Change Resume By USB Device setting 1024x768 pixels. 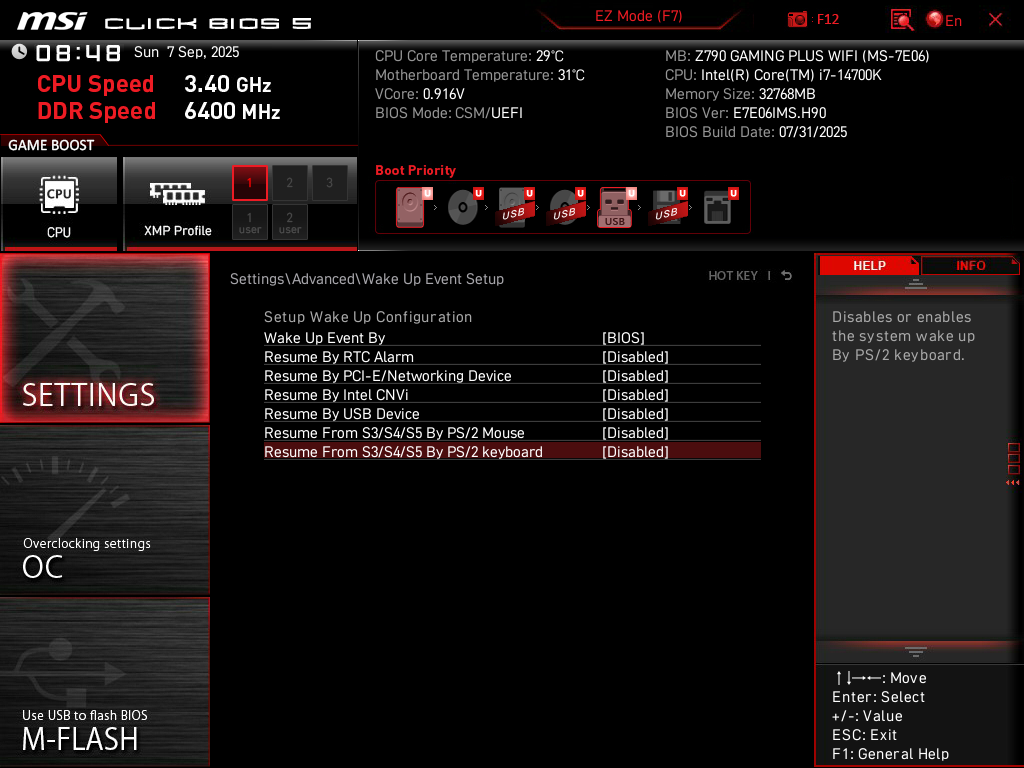pos(512,413)
